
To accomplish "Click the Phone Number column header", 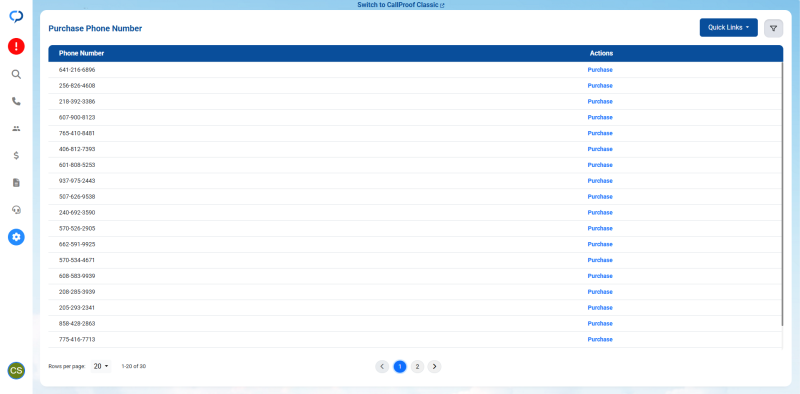I will 82,53.
